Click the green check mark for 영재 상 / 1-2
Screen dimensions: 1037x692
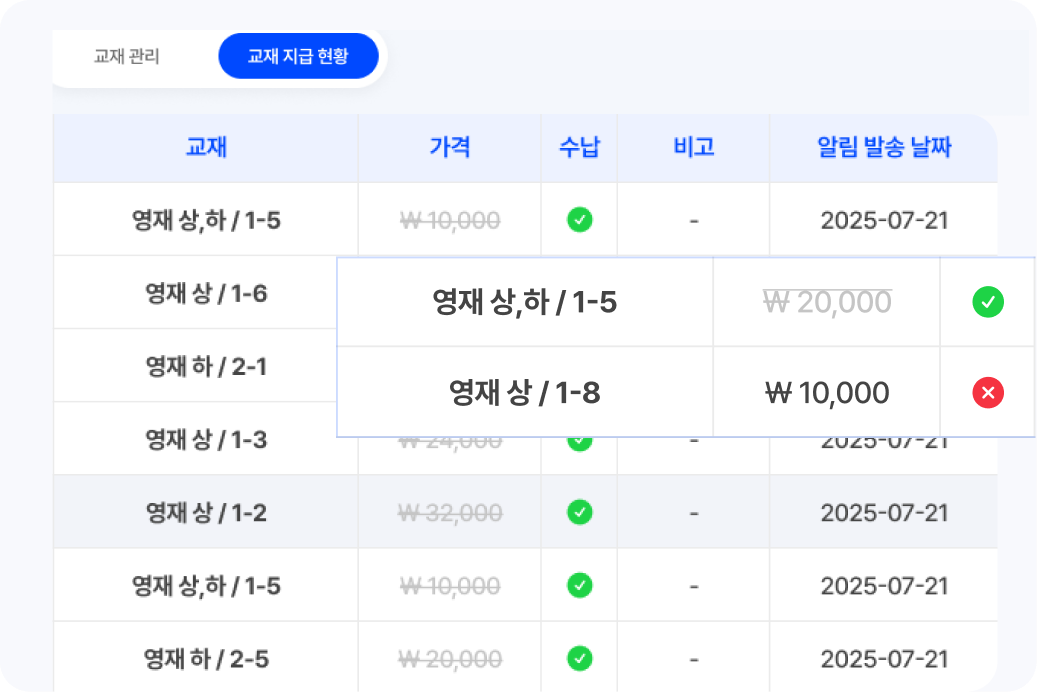tap(579, 512)
